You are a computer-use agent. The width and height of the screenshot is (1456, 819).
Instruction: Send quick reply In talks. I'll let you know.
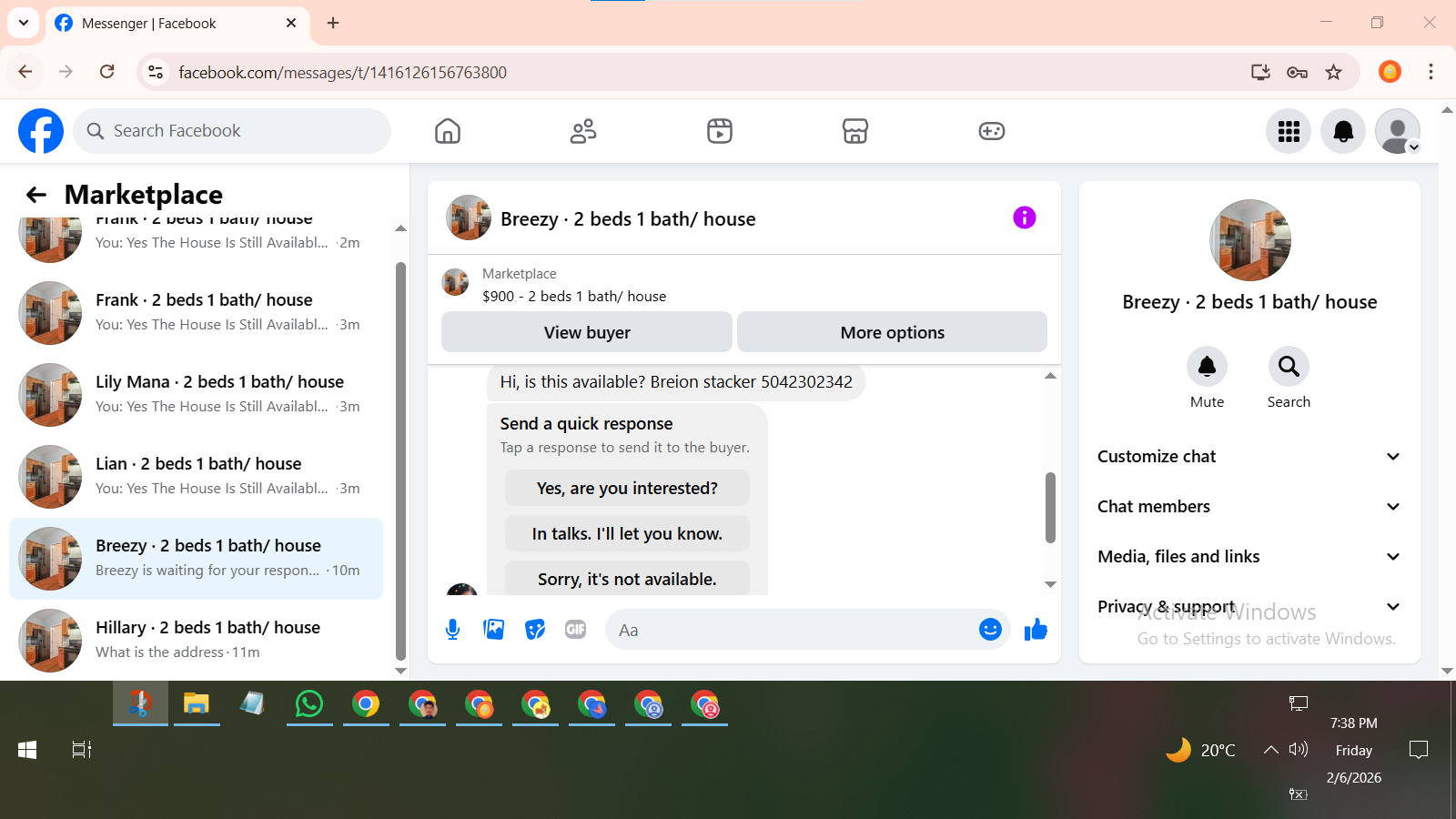627,534
